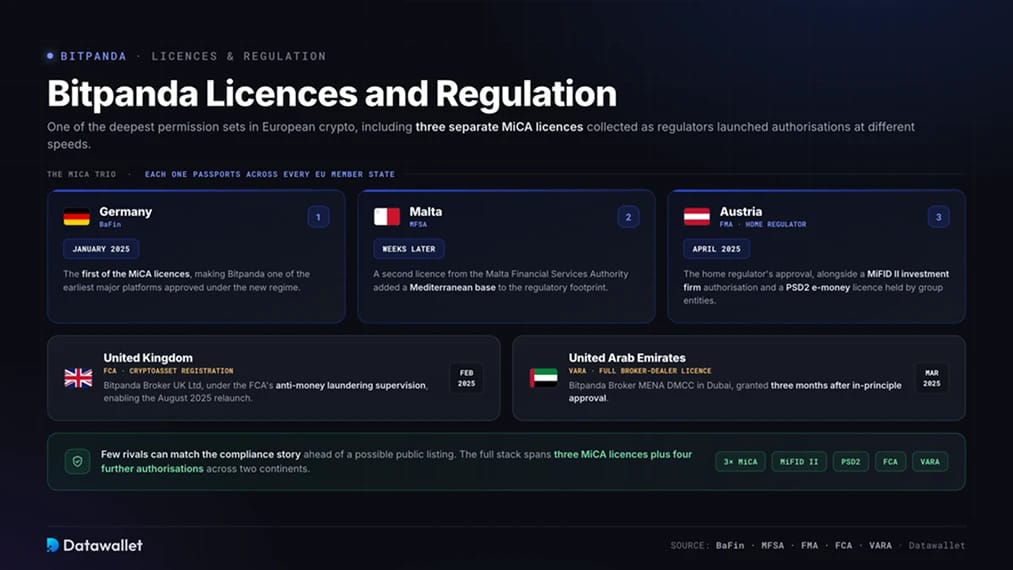Click the United Arab Emirates flag icon

tap(543, 377)
